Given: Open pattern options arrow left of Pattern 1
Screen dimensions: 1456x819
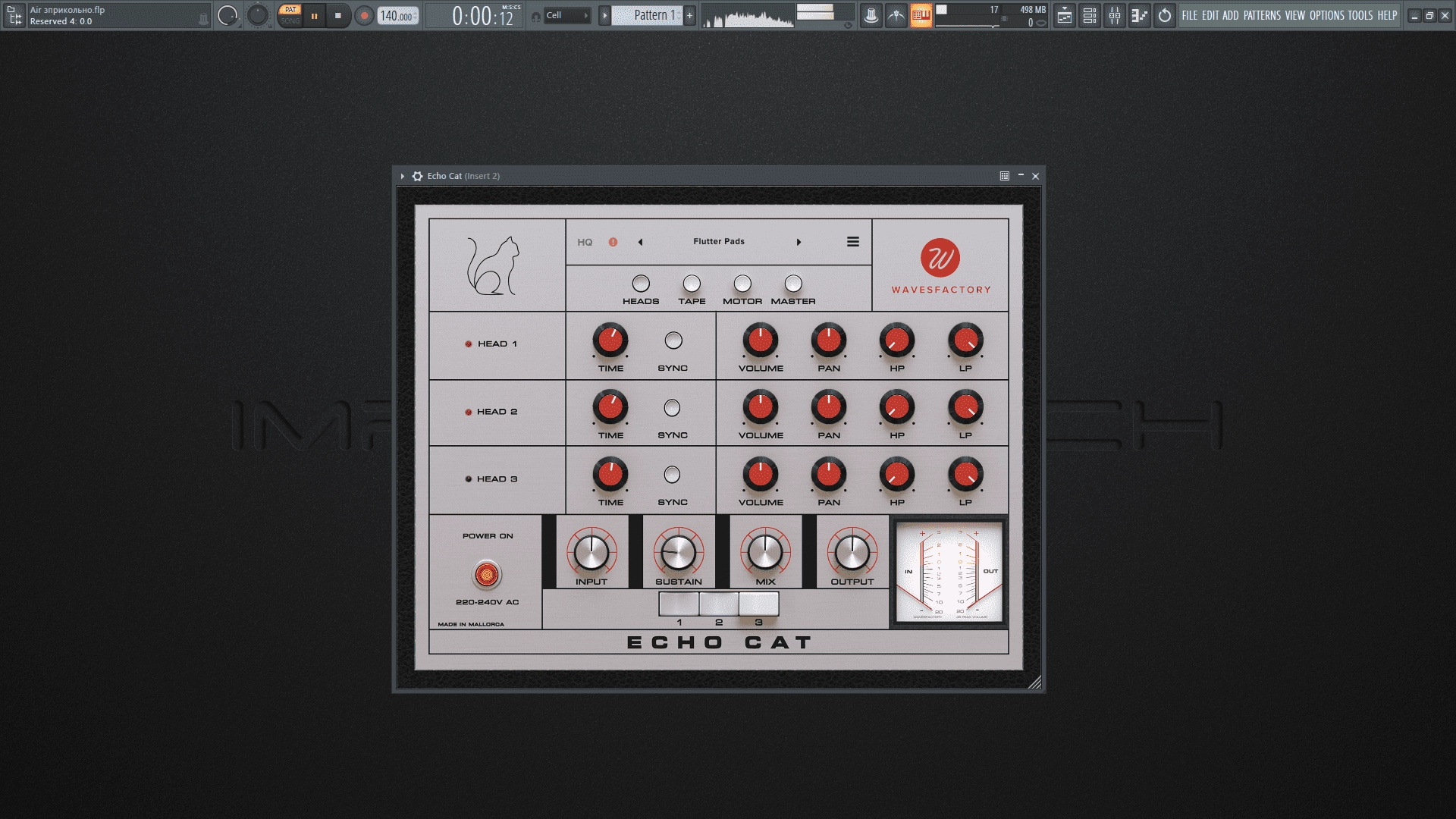Looking at the screenshot, I should [604, 15].
